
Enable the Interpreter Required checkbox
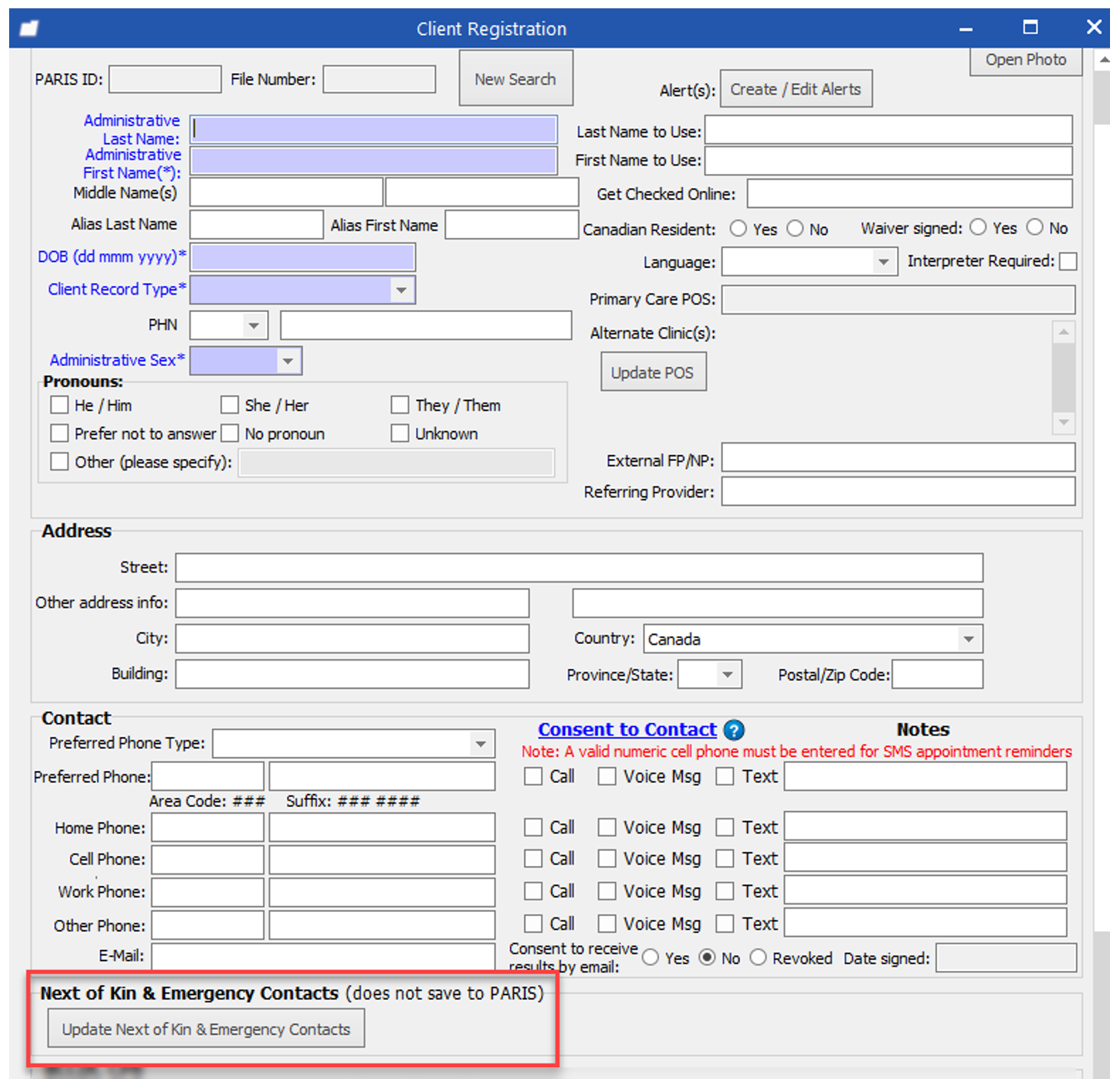click(1068, 261)
